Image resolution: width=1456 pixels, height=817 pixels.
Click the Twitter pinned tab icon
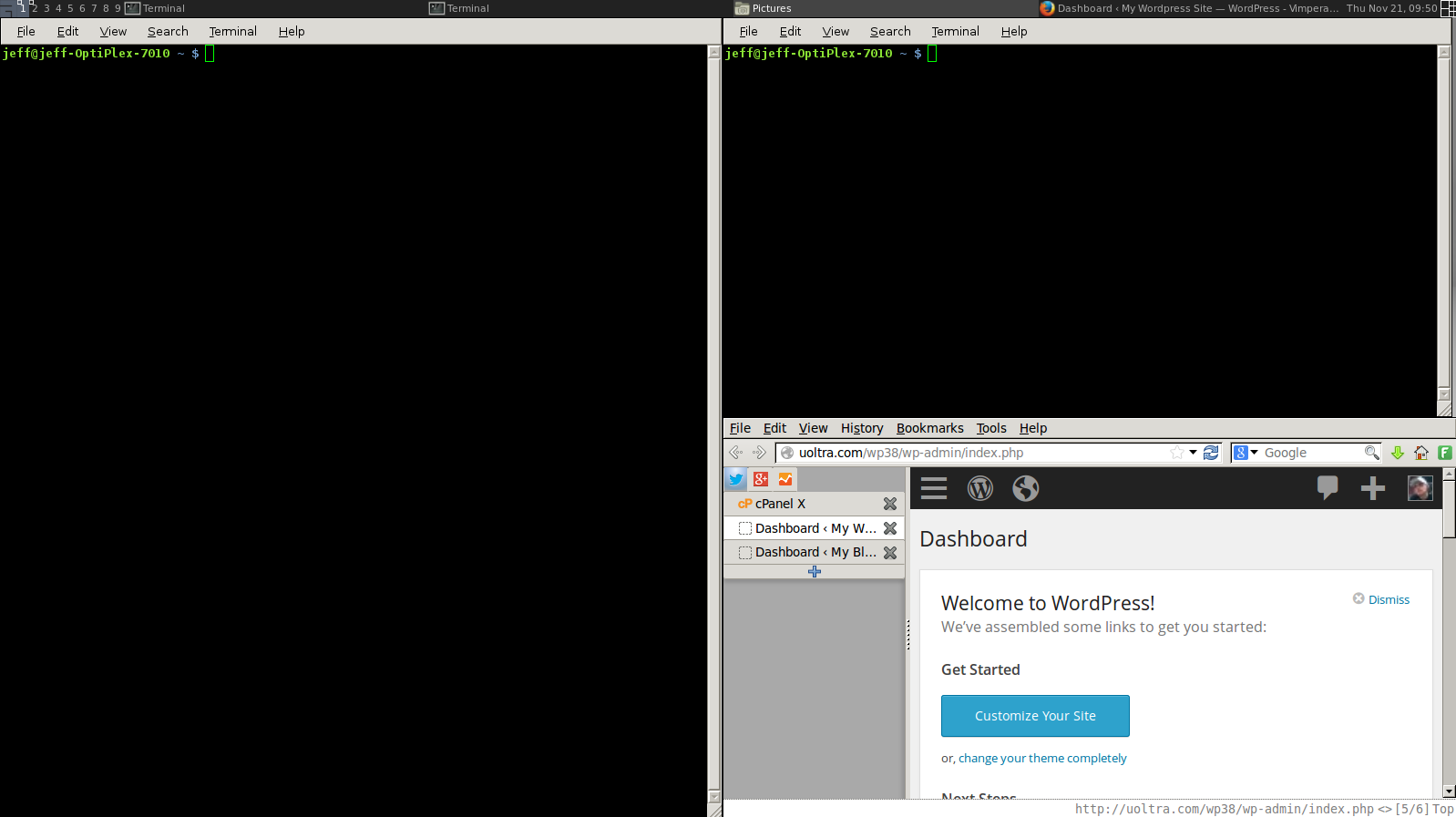pos(736,479)
